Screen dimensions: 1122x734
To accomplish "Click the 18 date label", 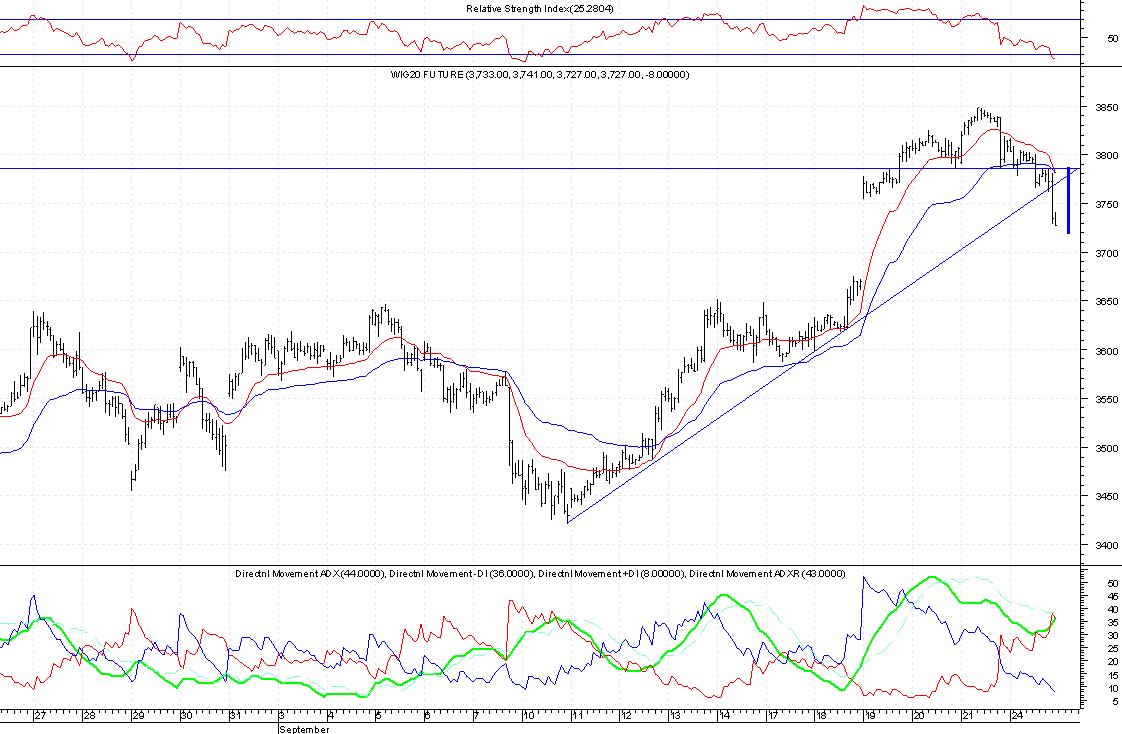I will pyautogui.click(x=821, y=715).
